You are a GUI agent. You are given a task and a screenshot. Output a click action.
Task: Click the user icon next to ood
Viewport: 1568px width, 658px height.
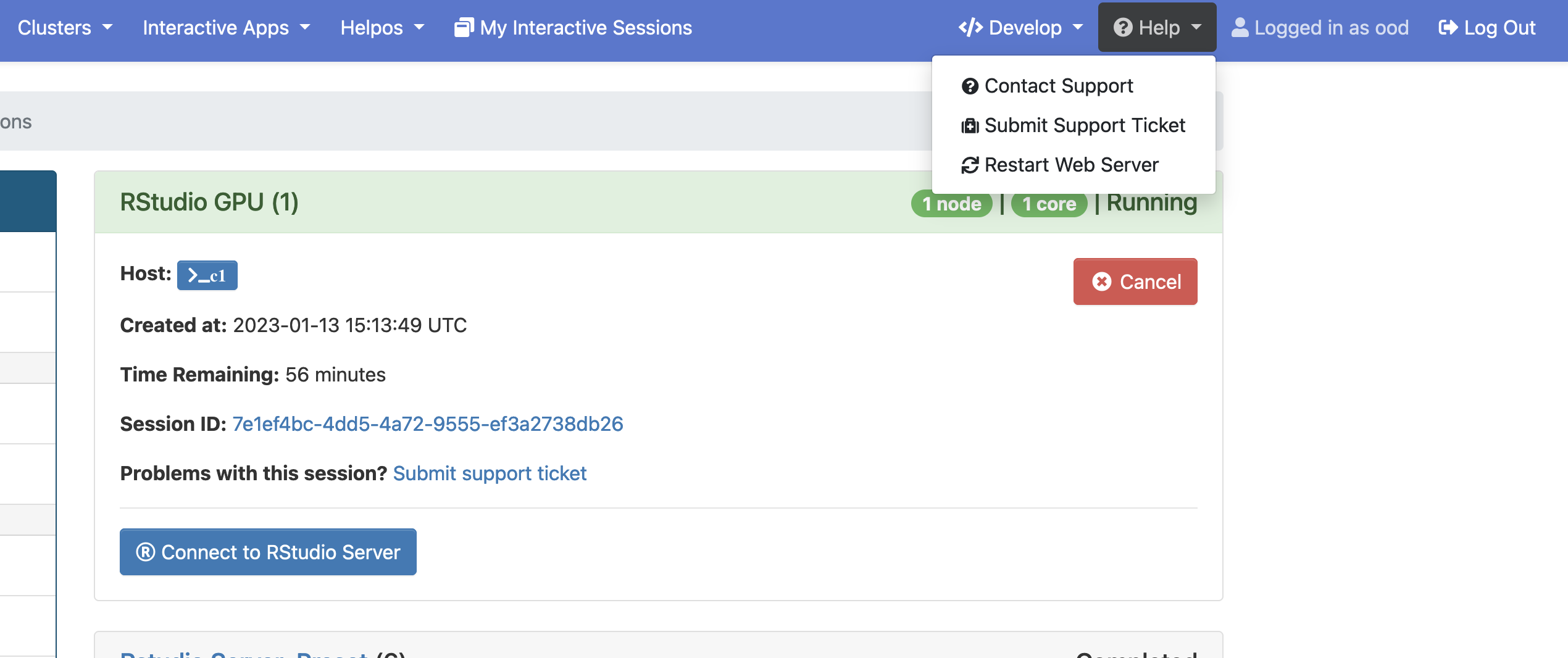point(1241,27)
